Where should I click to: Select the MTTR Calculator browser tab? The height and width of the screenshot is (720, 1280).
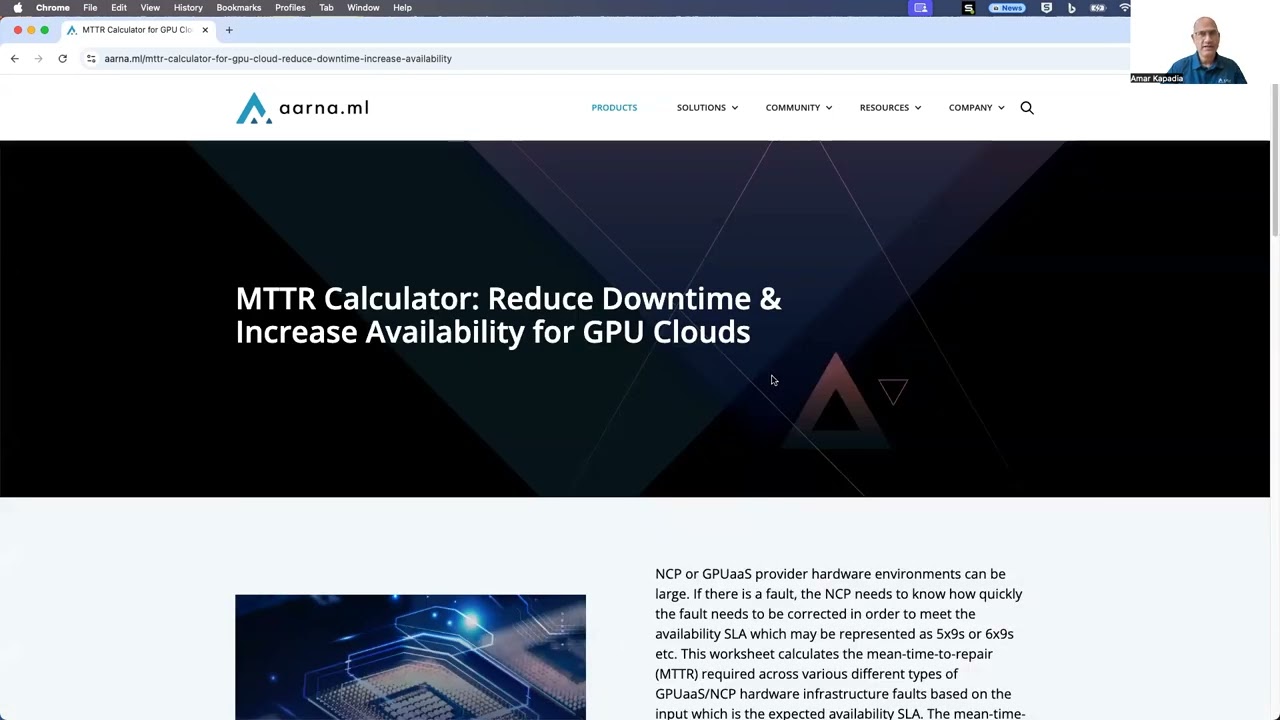pyautogui.click(x=137, y=30)
